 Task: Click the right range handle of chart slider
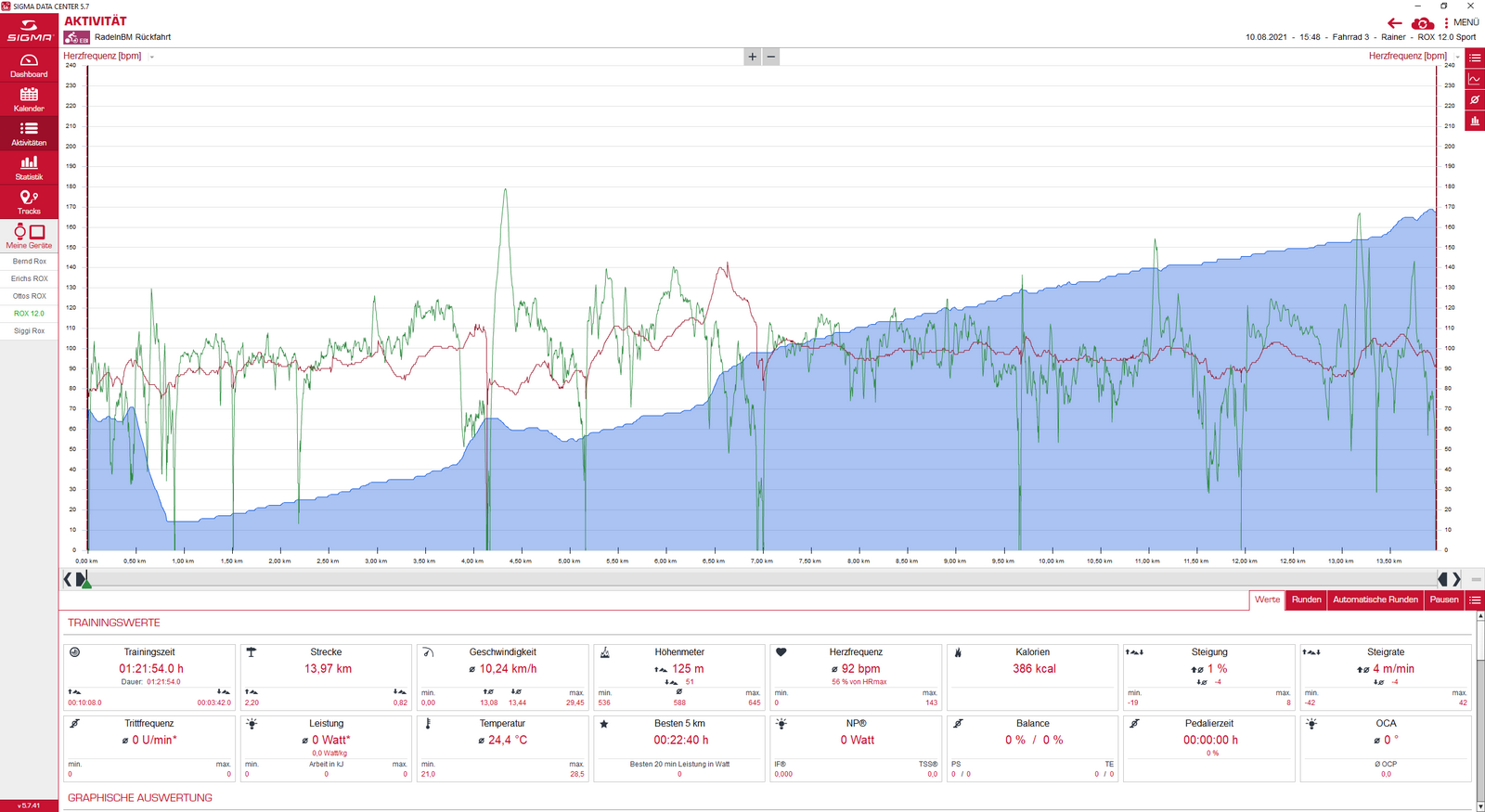tap(1444, 579)
